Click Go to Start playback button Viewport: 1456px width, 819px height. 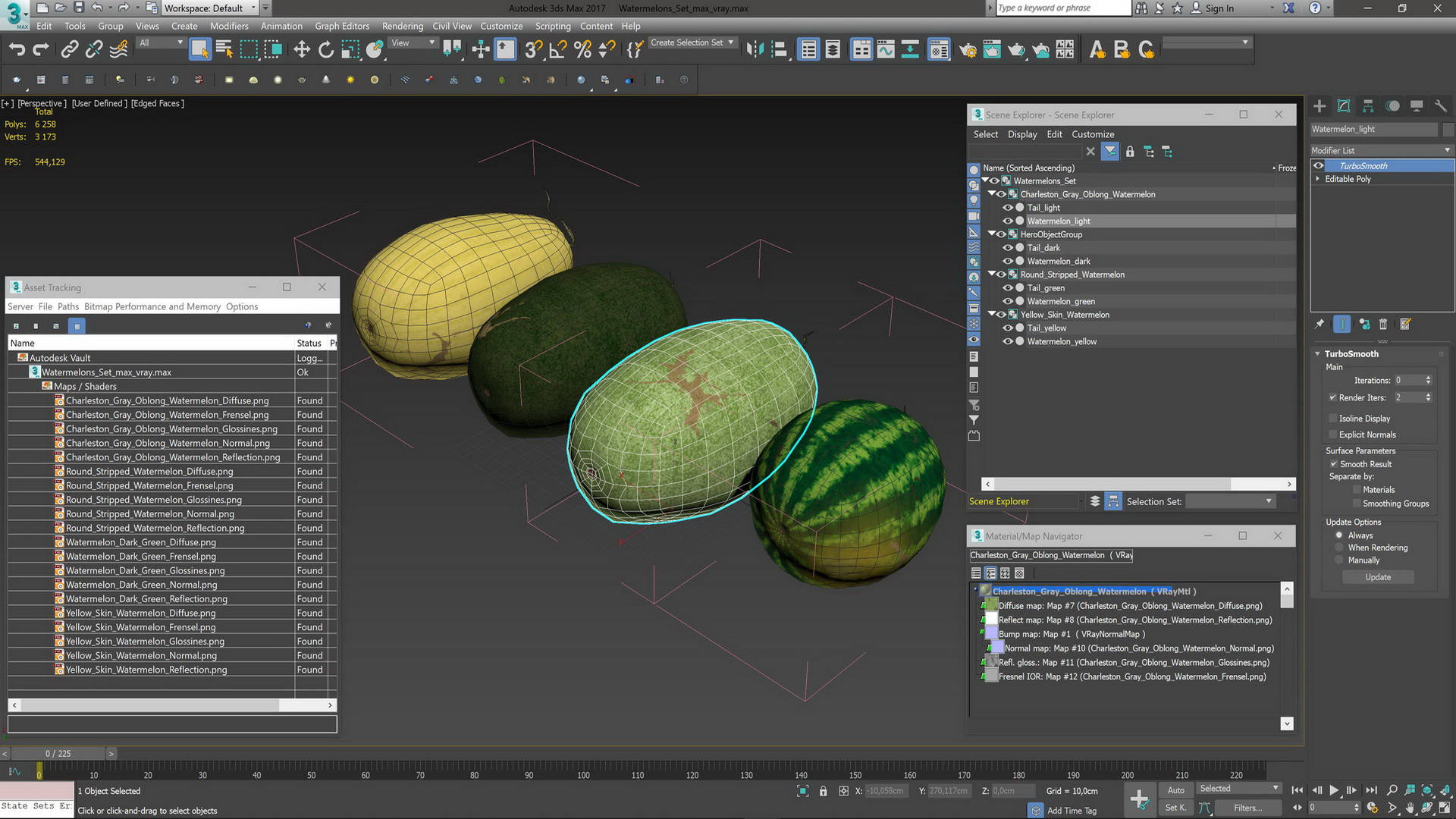point(1298,790)
